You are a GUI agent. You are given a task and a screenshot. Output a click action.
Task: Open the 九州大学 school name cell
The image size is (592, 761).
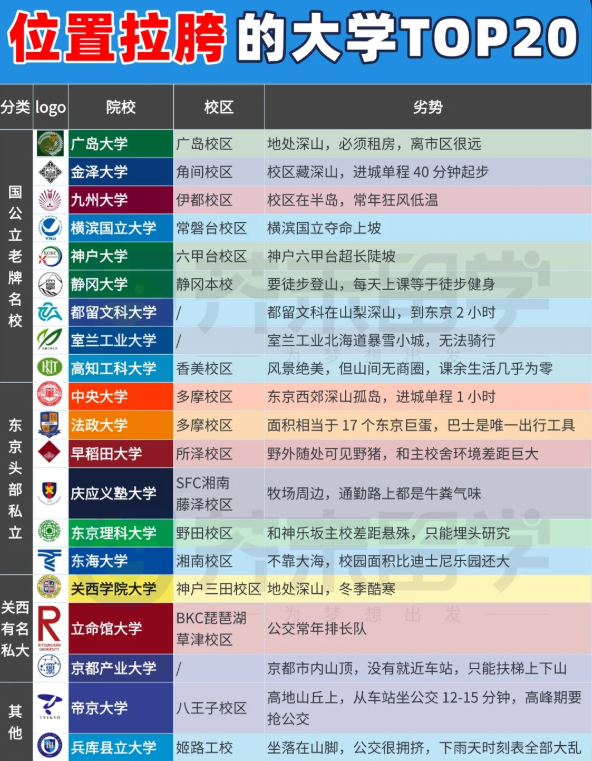click(x=121, y=200)
